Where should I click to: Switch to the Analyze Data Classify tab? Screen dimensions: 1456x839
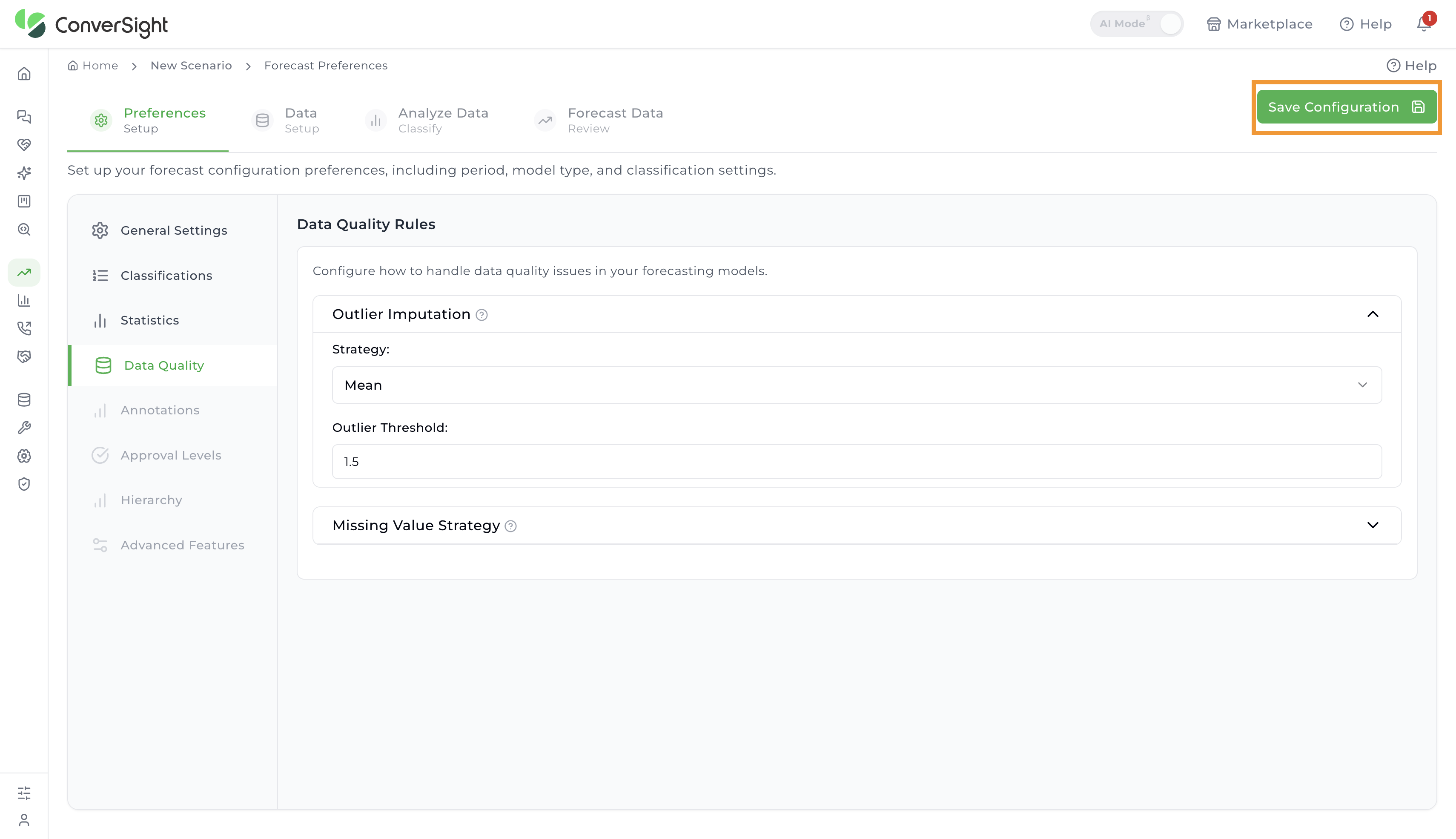click(426, 121)
